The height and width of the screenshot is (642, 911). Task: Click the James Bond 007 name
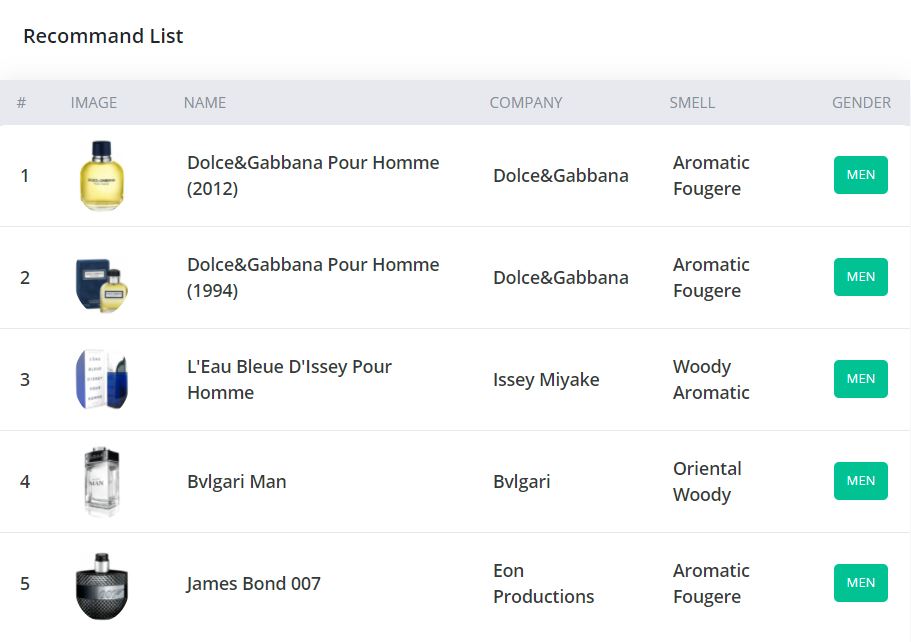[x=254, y=584]
